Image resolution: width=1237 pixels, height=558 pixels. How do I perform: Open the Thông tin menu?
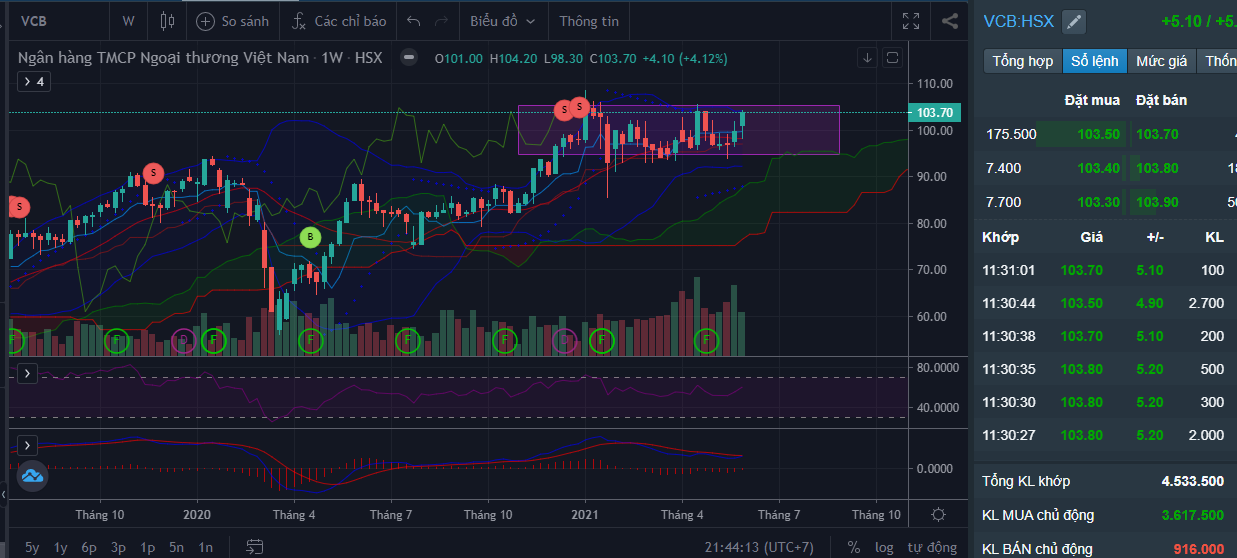click(589, 20)
